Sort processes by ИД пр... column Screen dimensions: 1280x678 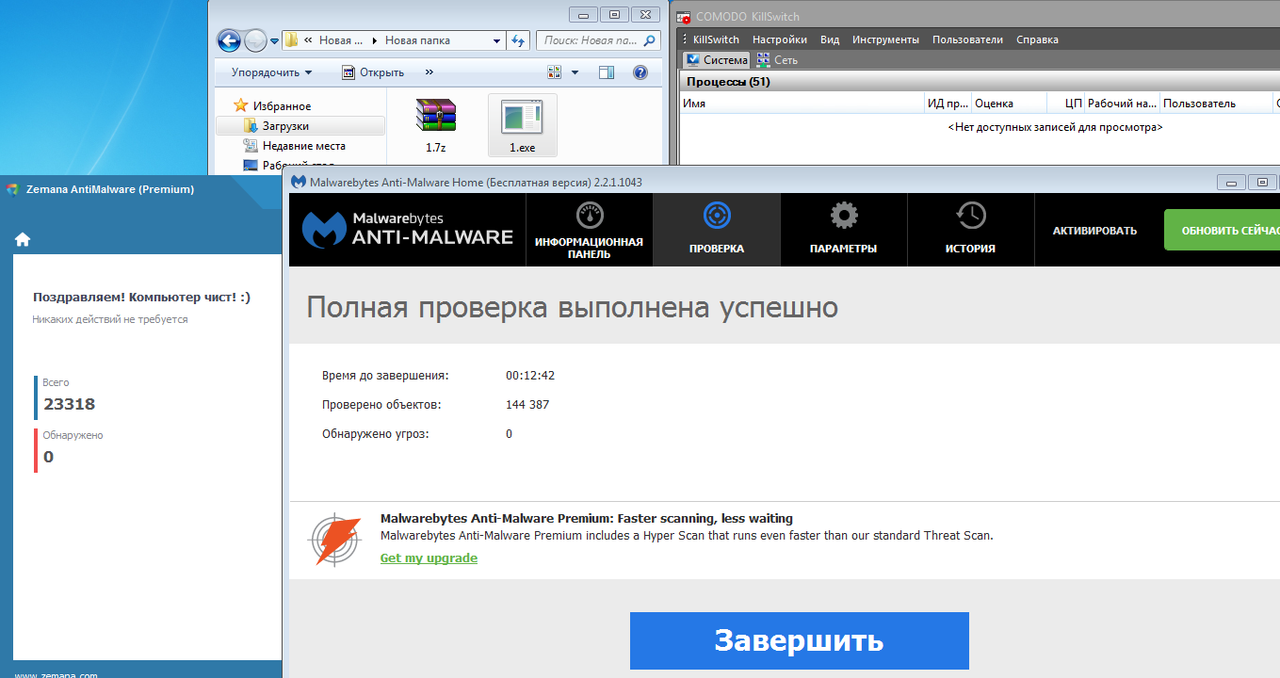point(946,103)
